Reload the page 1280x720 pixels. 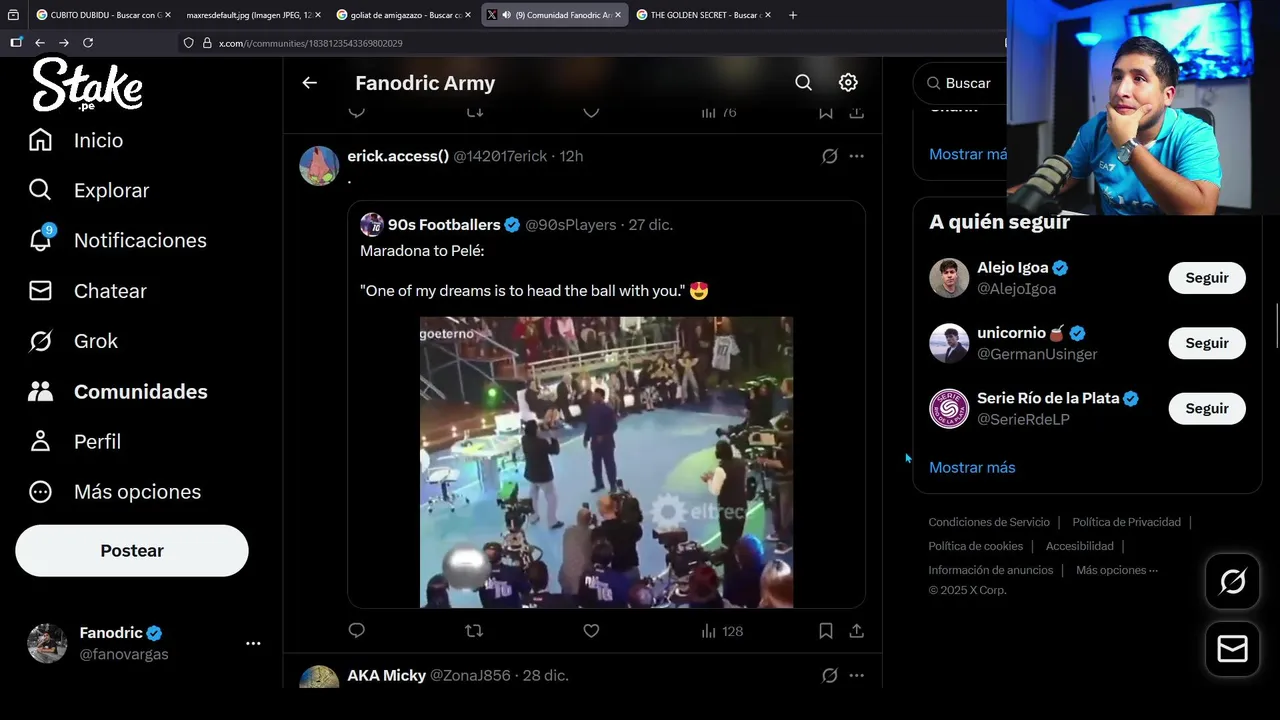(88, 43)
